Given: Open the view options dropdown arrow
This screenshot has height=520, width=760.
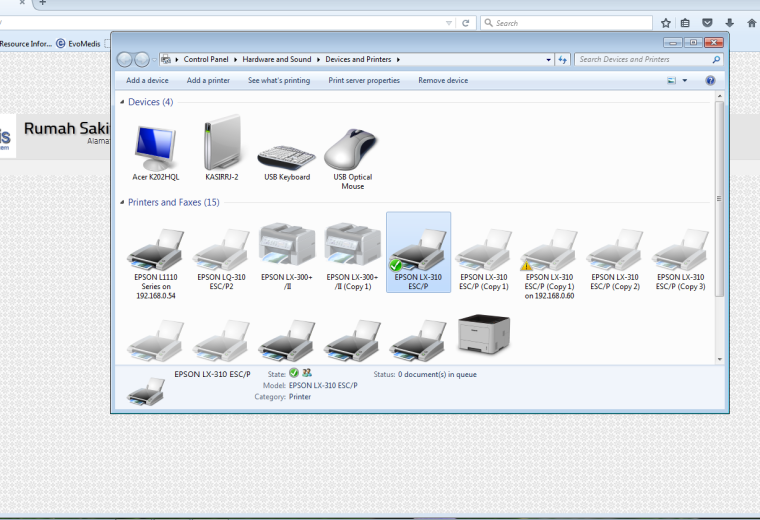Looking at the screenshot, I should tap(685, 80).
